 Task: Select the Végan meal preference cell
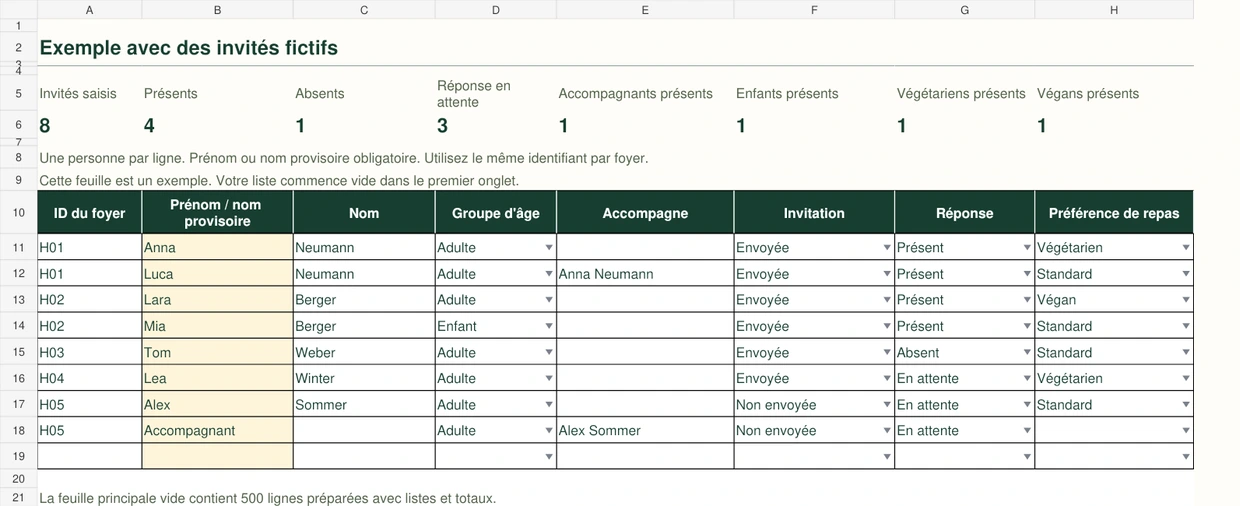pos(1114,300)
